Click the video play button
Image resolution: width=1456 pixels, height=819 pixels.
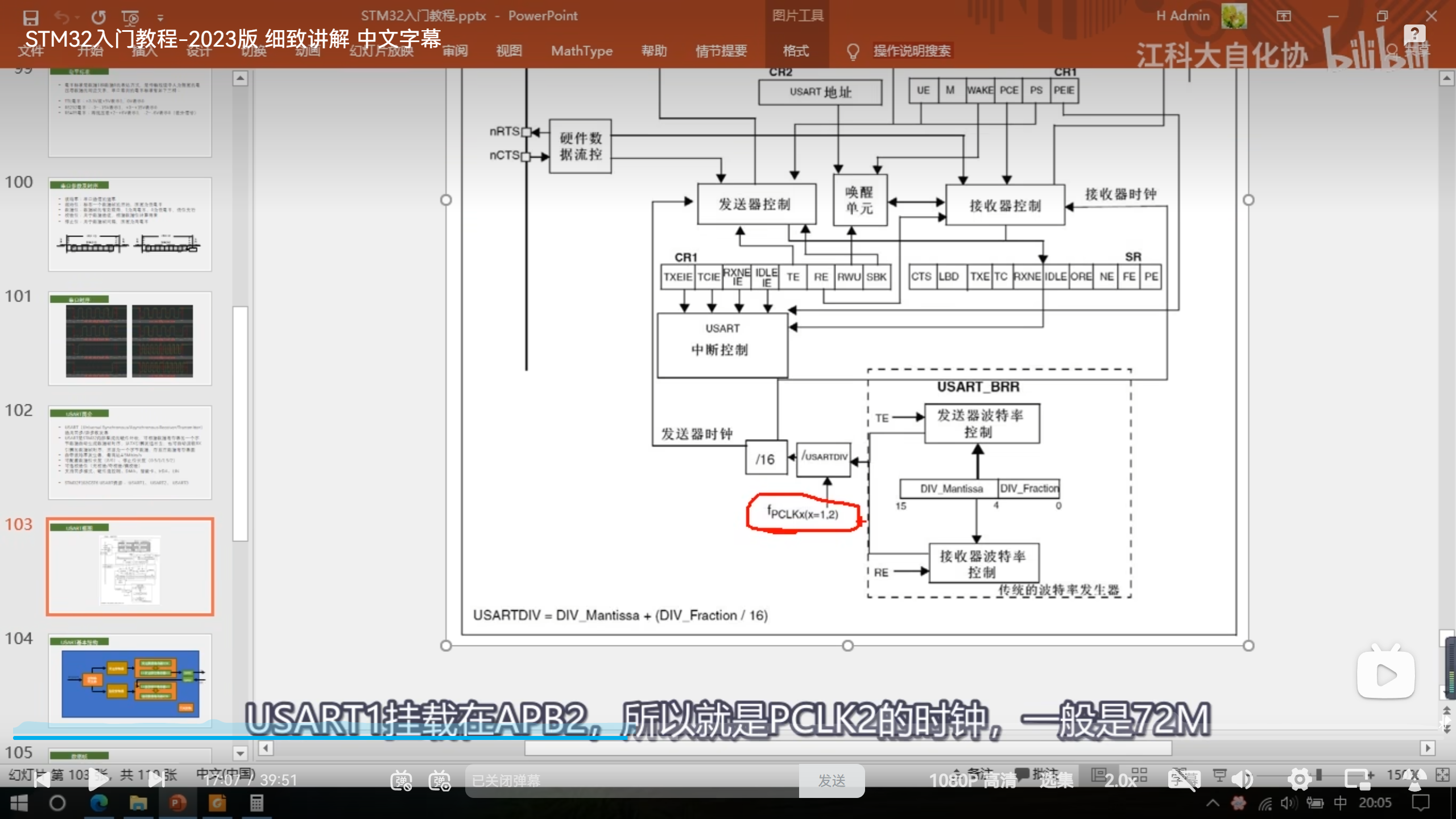98,780
